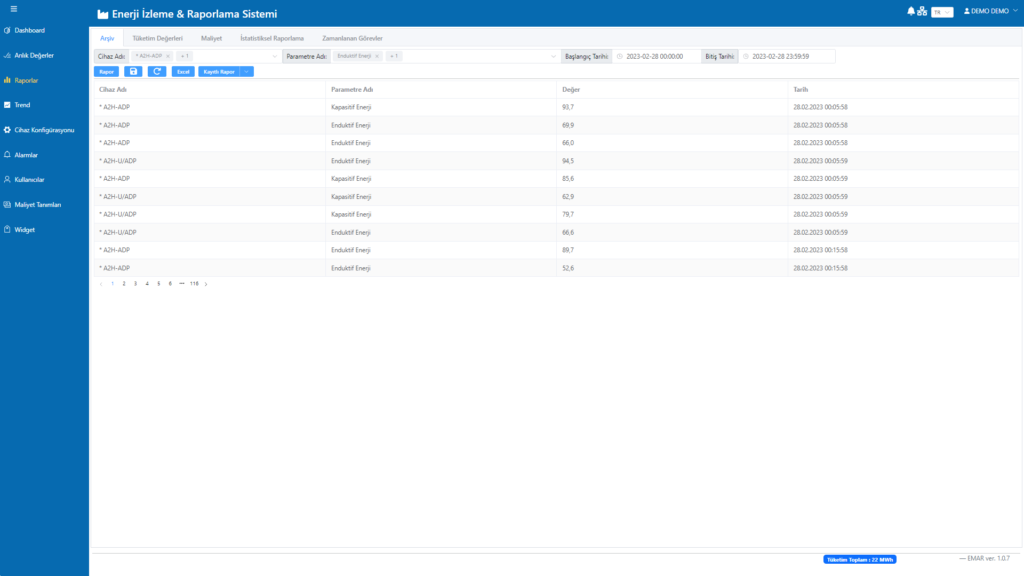Screen dimensions: 1024x576
Task: Click the value cell 62,9
Action: point(568,197)
